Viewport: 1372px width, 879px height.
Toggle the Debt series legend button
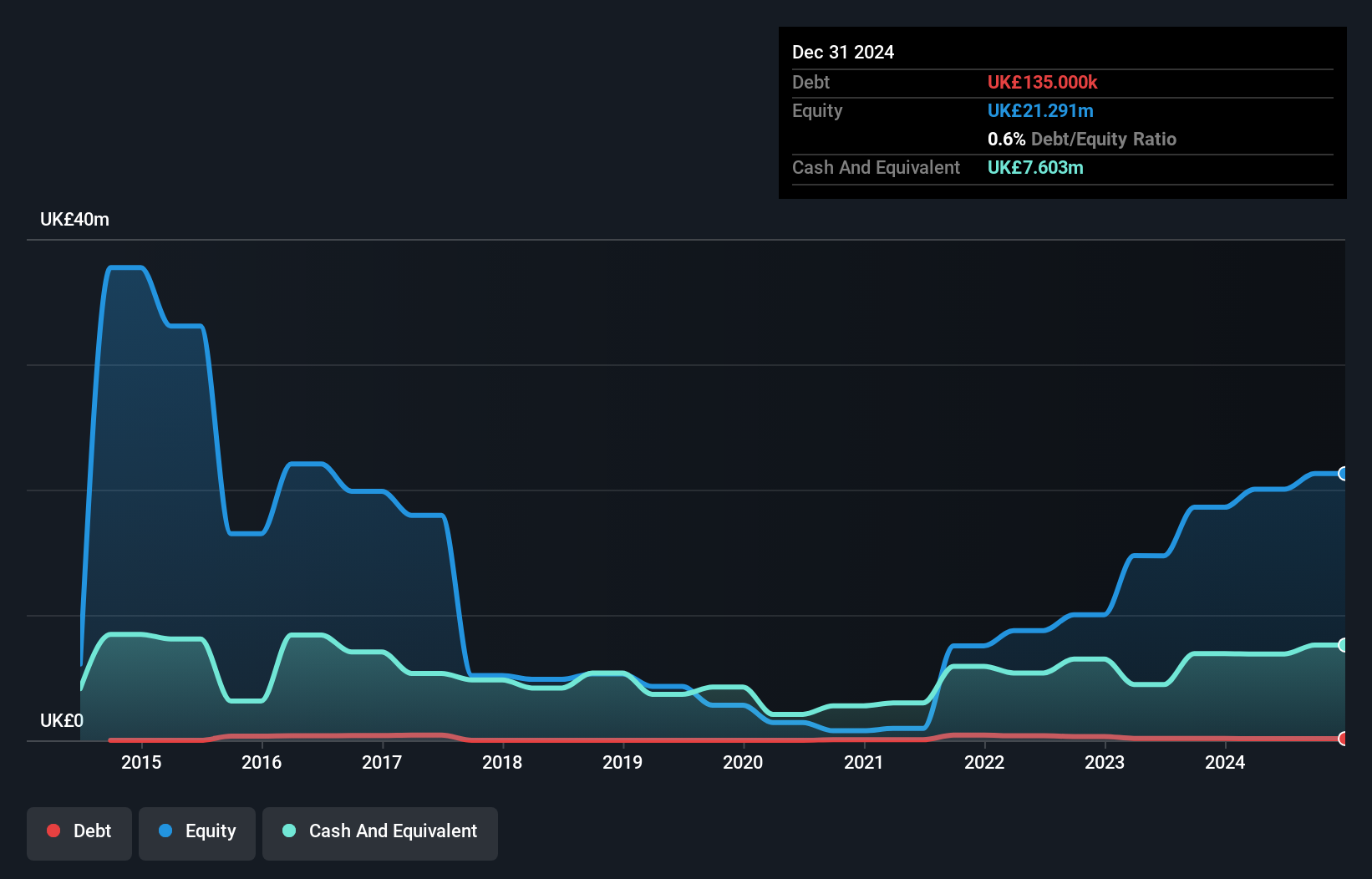coord(79,833)
